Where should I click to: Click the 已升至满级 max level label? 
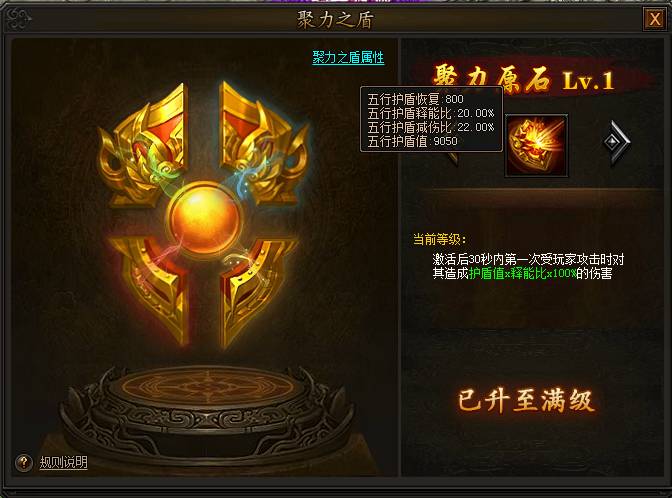(525, 401)
